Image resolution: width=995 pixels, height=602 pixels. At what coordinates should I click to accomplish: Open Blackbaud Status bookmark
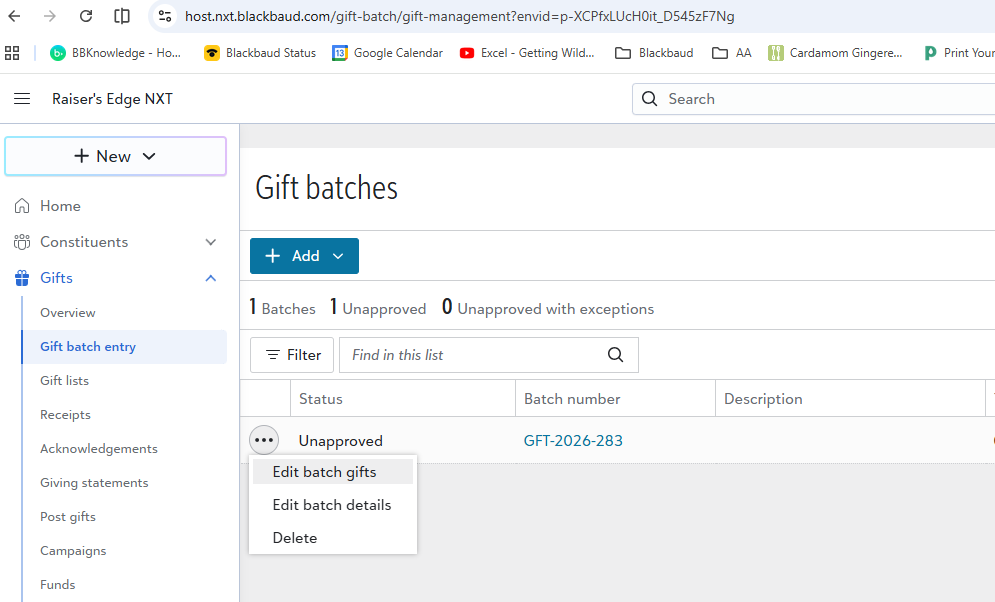click(x=260, y=53)
